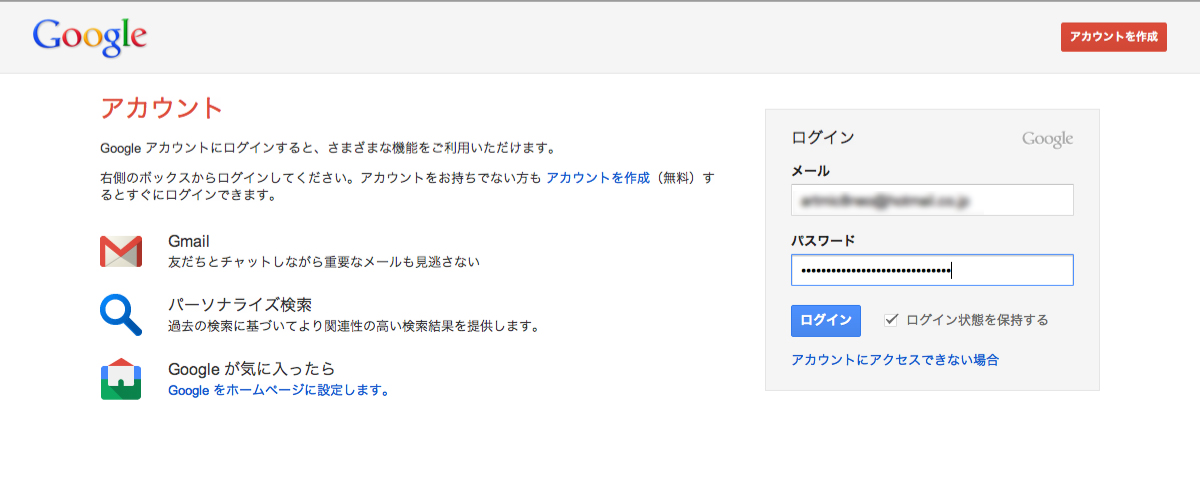Focus the メール email input field

click(x=931, y=200)
